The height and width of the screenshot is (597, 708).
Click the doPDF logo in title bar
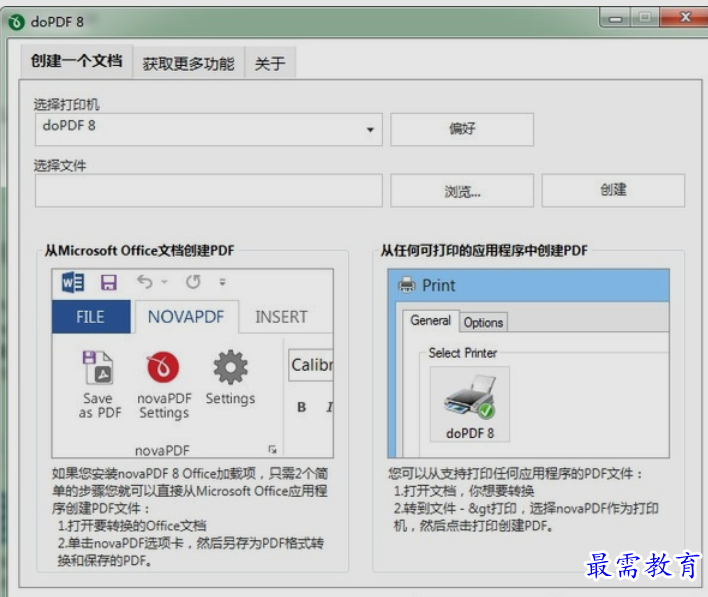click(17, 22)
